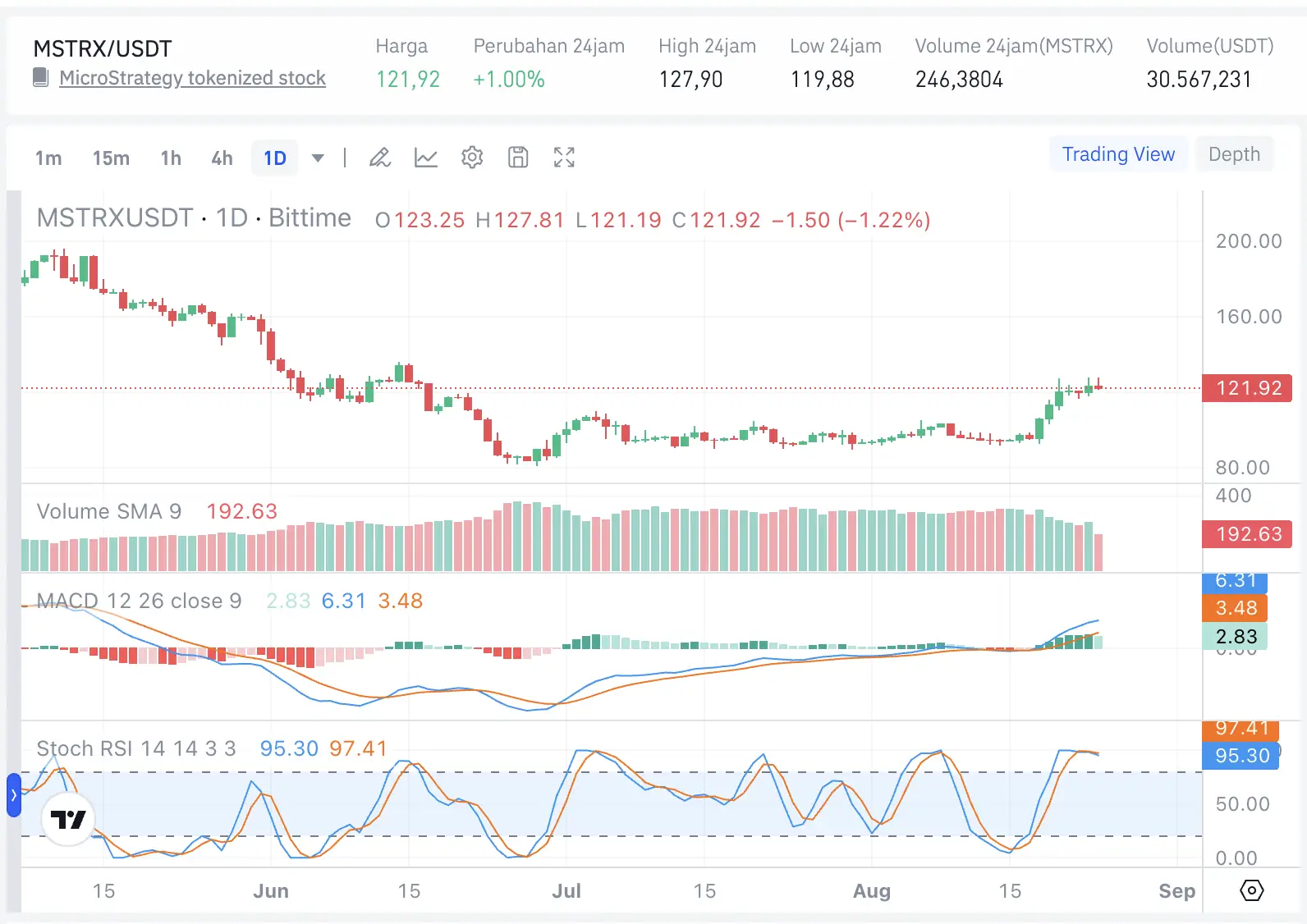1307x924 pixels.
Task: Select the 1m timeframe
Action: tap(48, 158)
